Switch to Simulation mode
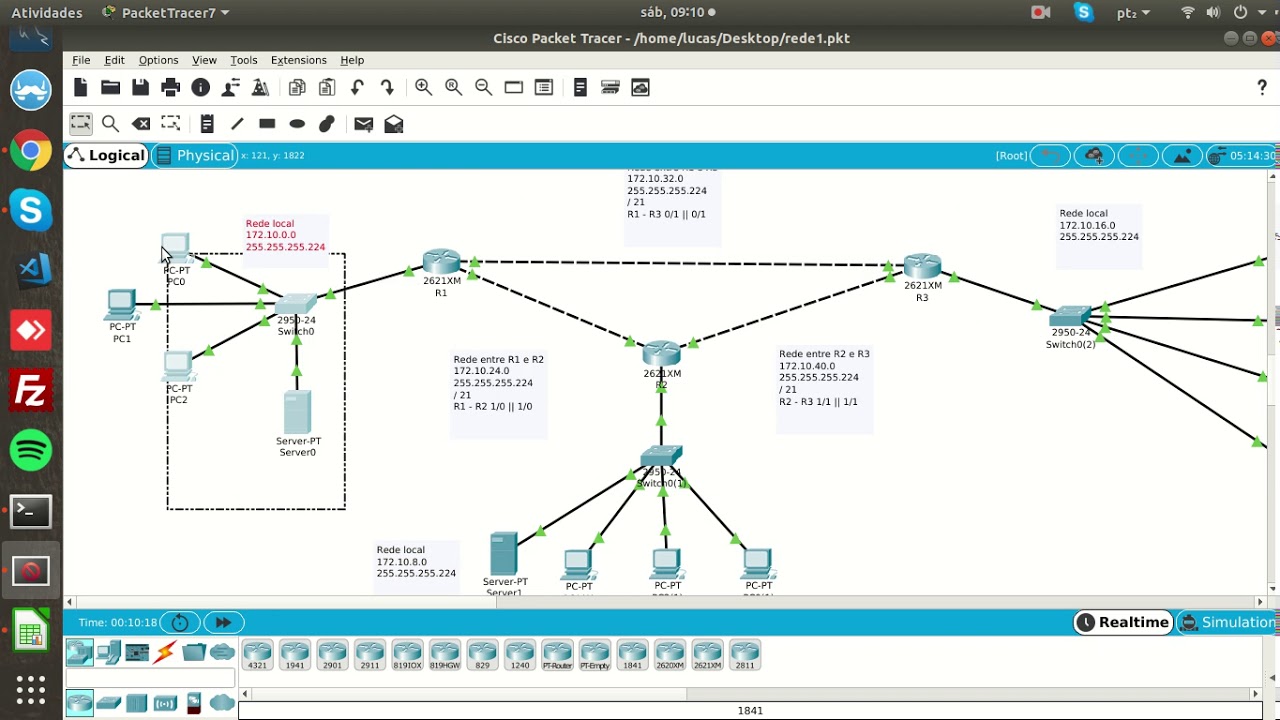The image size is (1280, 720). pyautogui.click(x=1228, y=622)
